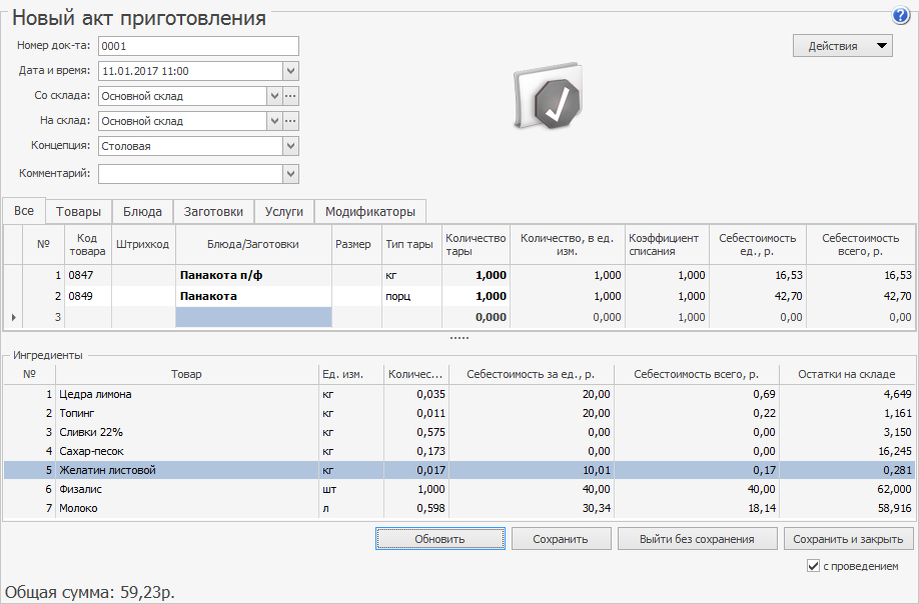This screenshot has height=604, width=919.
Task: Switch to the Все tab
Action: coord(24,211)
